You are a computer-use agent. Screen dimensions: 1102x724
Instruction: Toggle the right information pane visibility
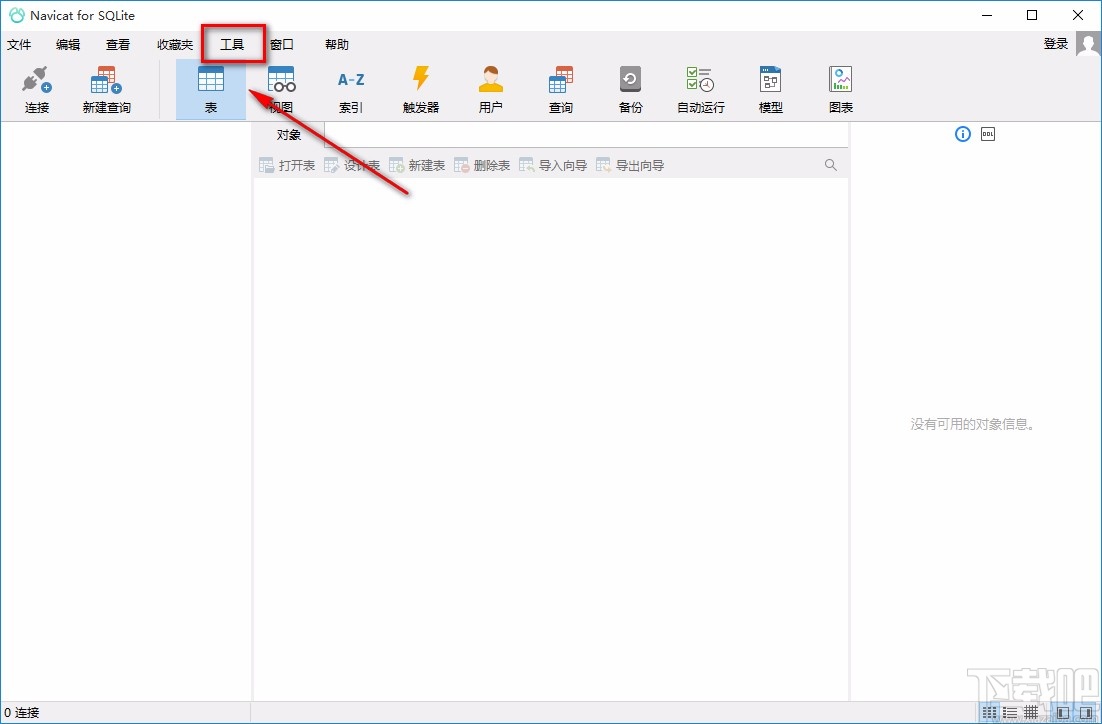click(x=1085, y=712)
